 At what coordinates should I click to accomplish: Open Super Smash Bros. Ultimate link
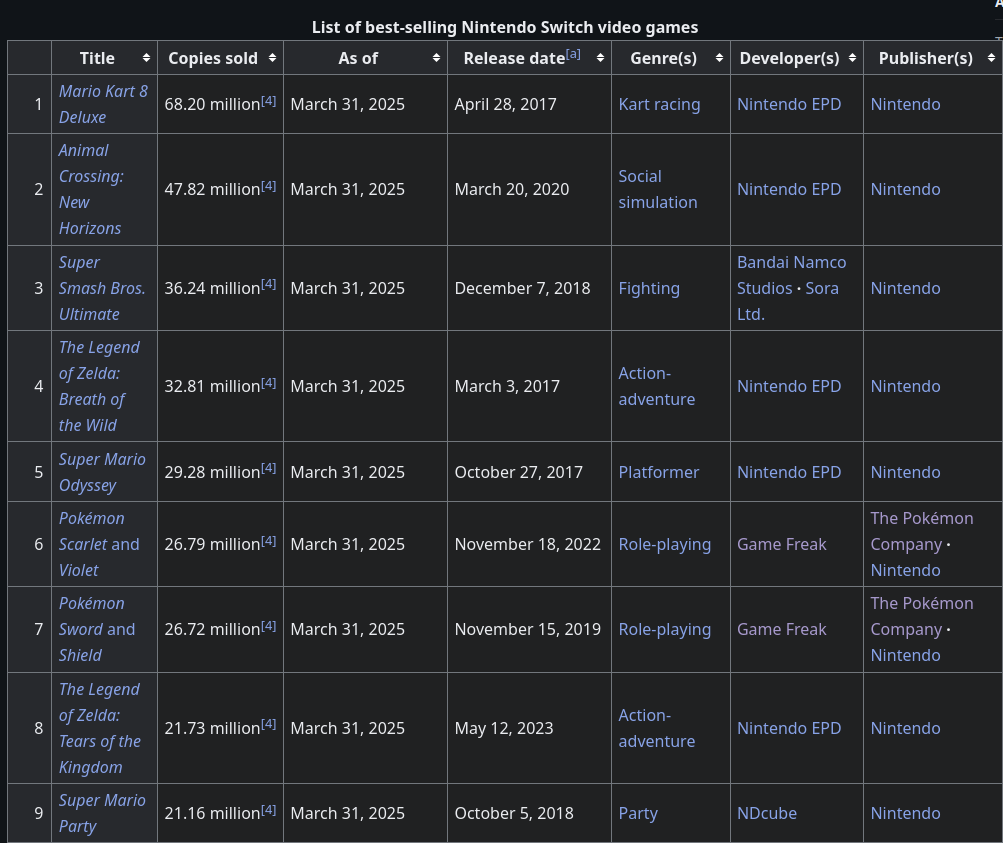coord(102,288)
